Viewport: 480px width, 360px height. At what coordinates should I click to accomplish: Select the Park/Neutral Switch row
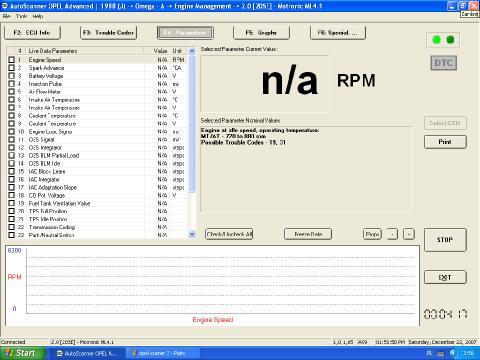tap(97, 235)
